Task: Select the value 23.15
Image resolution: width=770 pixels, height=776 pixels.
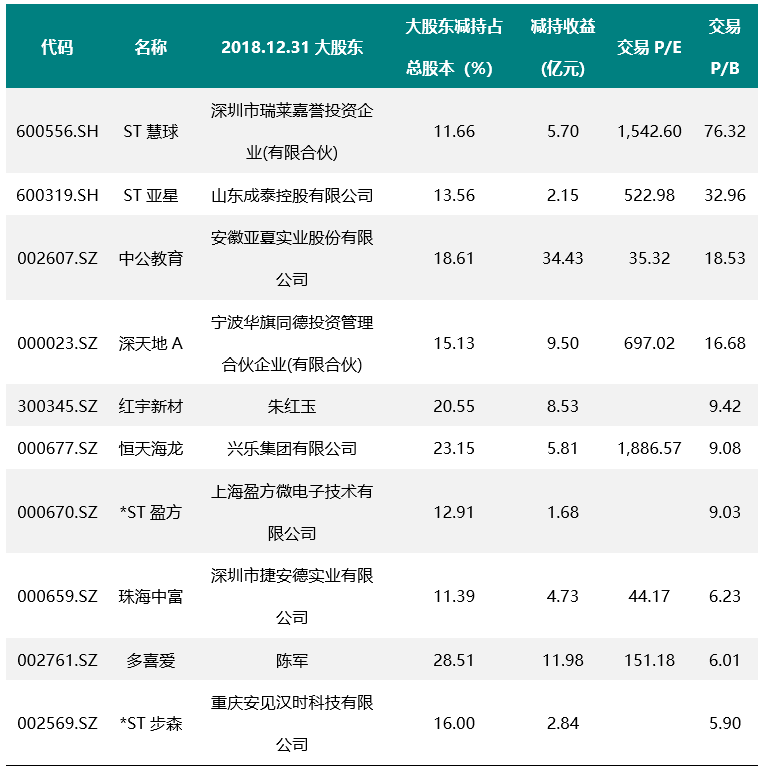Action: tap(454, 448)
